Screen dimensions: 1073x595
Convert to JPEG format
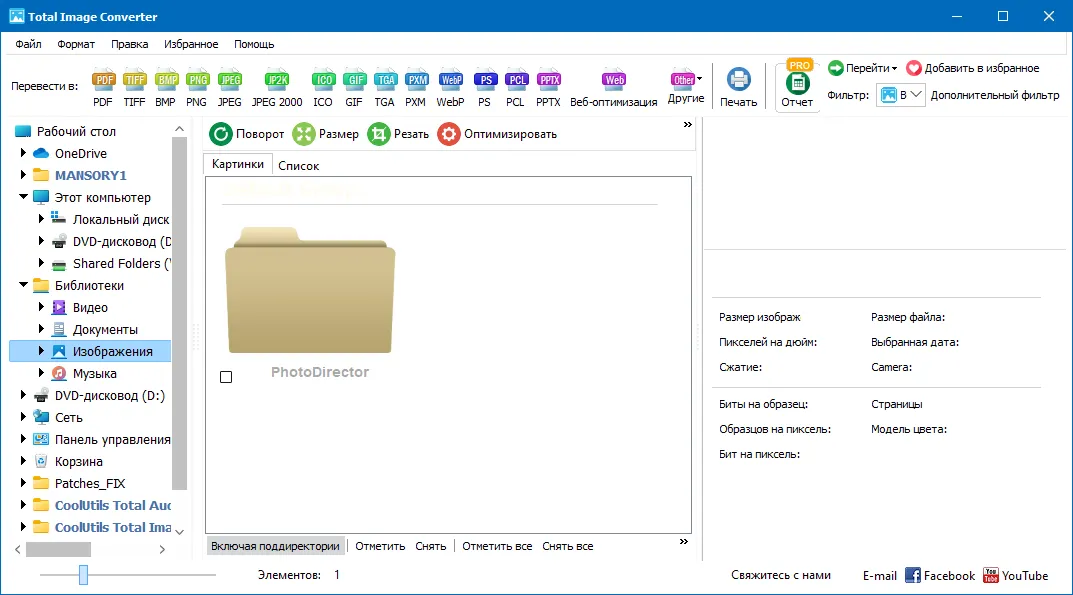click(229, 88)
